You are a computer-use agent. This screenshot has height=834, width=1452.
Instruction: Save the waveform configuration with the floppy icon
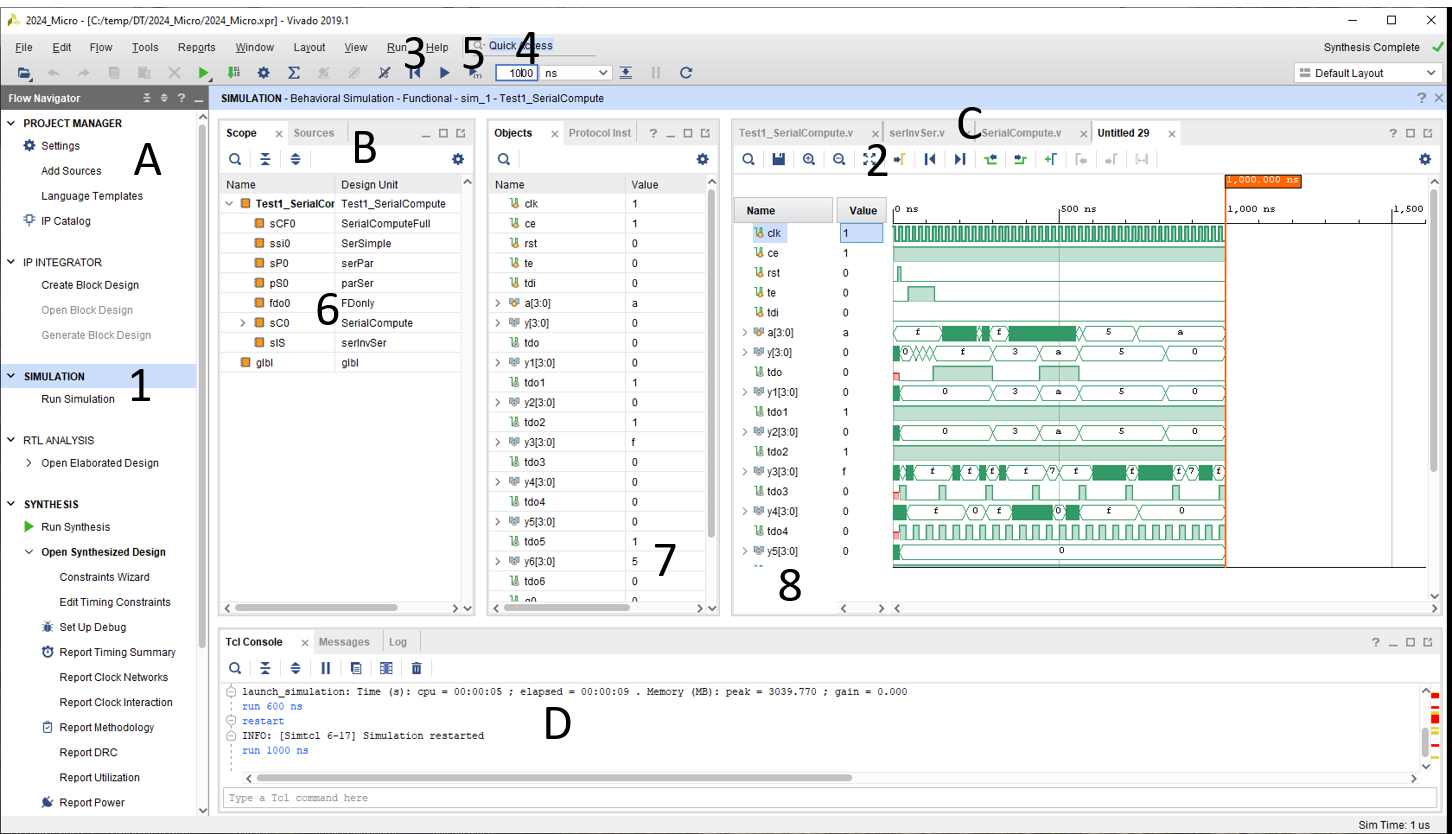tap(778, 159)
